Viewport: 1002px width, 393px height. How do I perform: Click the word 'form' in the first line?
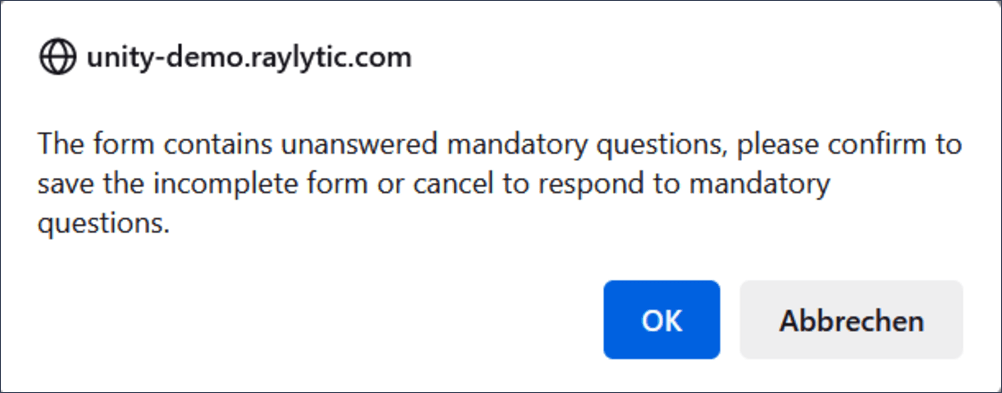122,144
